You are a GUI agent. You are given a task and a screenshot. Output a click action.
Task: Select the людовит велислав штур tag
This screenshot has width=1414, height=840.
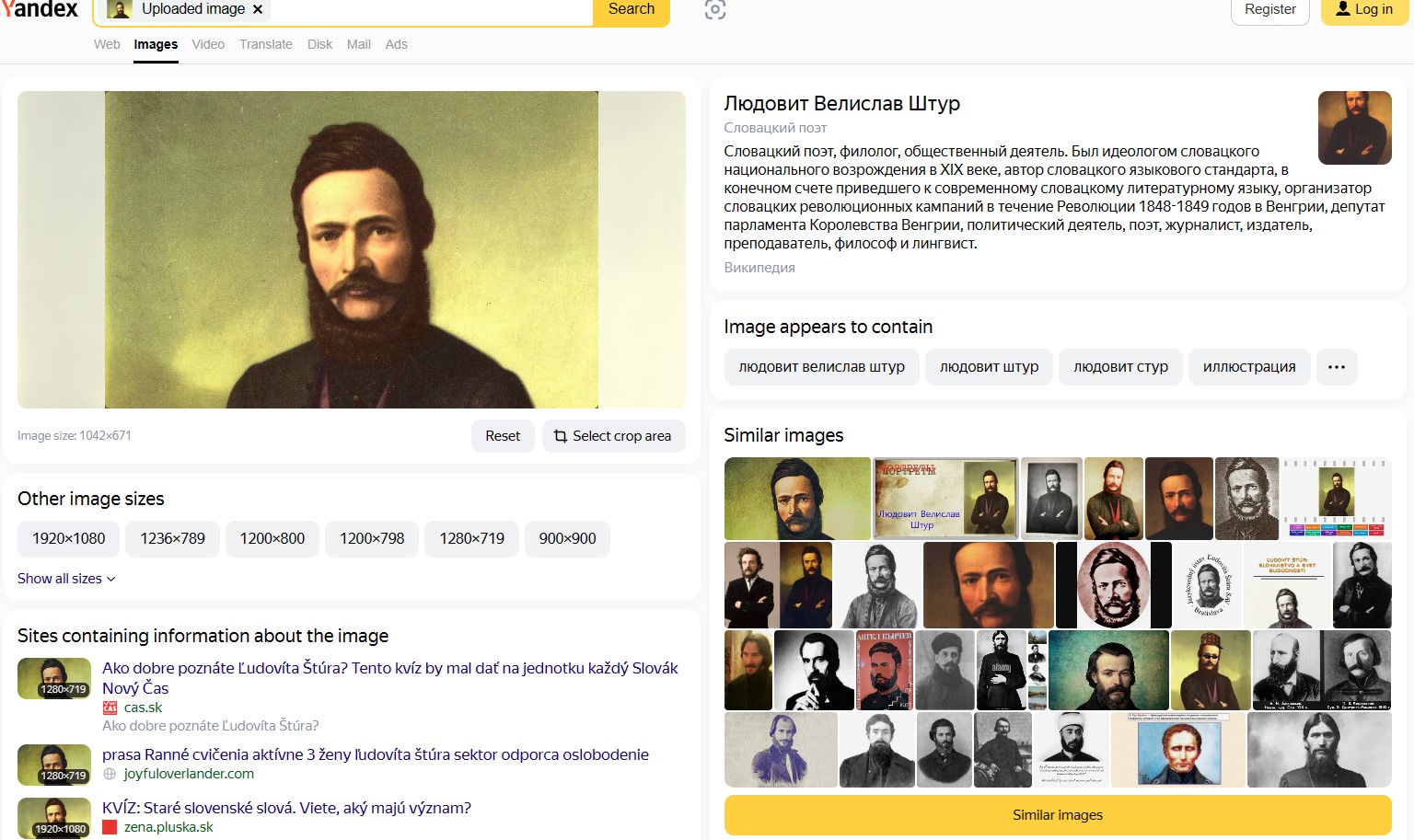pyautogui.click(x=821, y=367)
